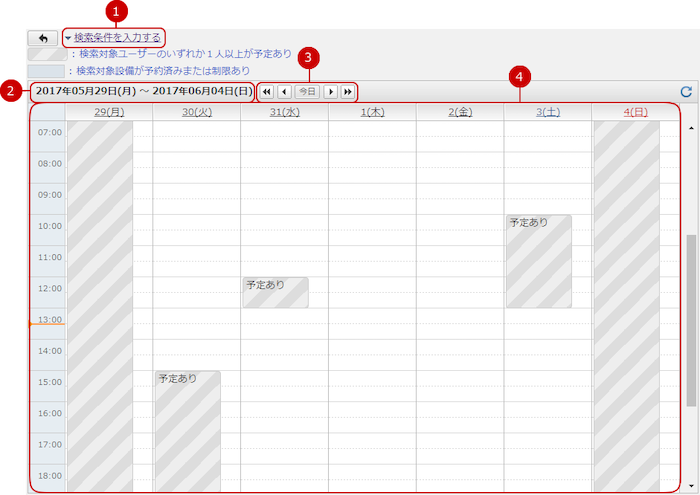Jump to next week with double-right arrow
This screenshot has height=495, width=700.
347,91
